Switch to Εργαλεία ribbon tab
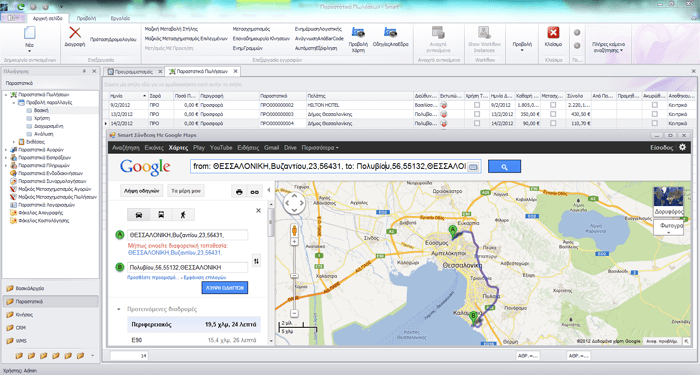 coord(120,18)
